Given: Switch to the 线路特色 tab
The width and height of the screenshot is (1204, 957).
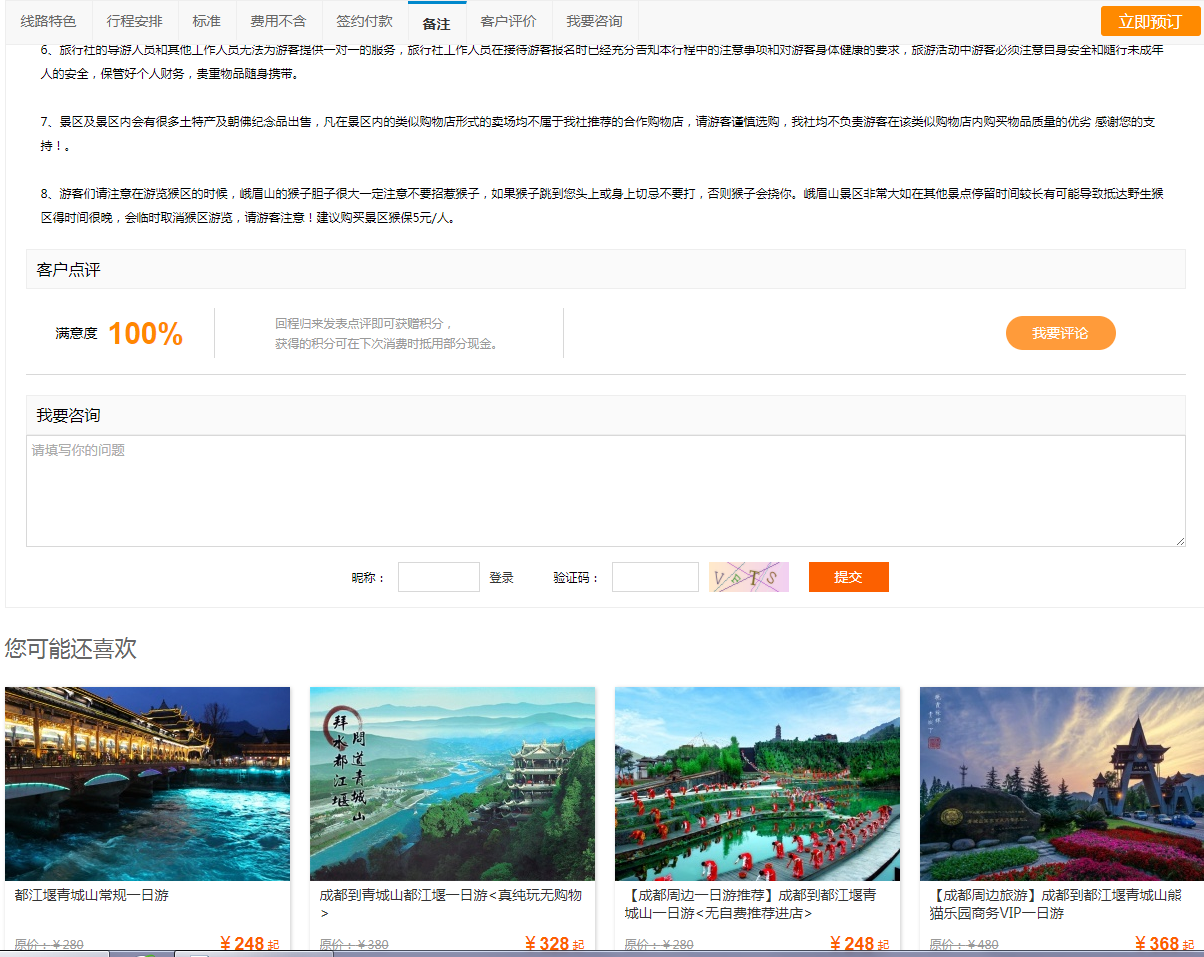Looking at the screenshot, I should tap(48, 21).
